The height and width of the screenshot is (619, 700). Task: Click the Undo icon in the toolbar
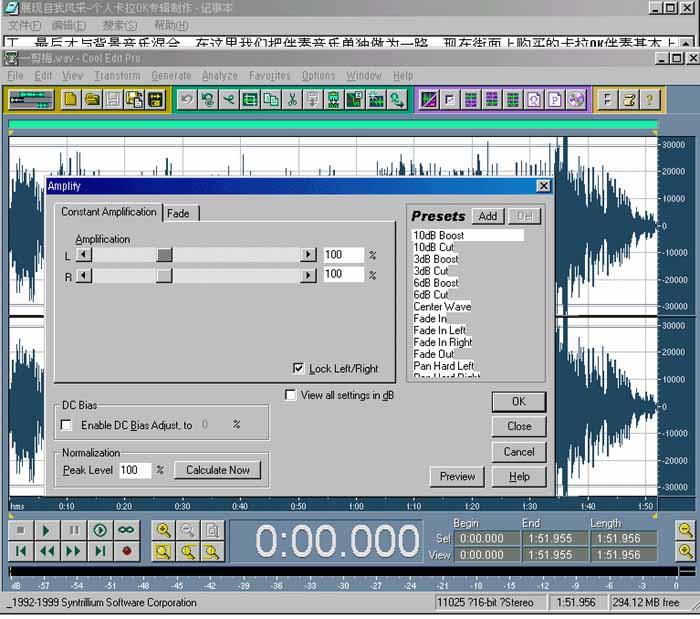[x=186, y=100]
